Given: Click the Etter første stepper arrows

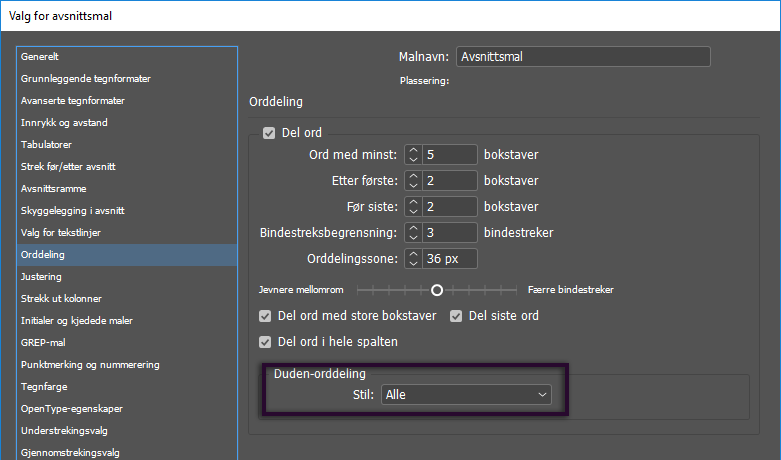Looking at the screenshot, I should pos(413,181).
